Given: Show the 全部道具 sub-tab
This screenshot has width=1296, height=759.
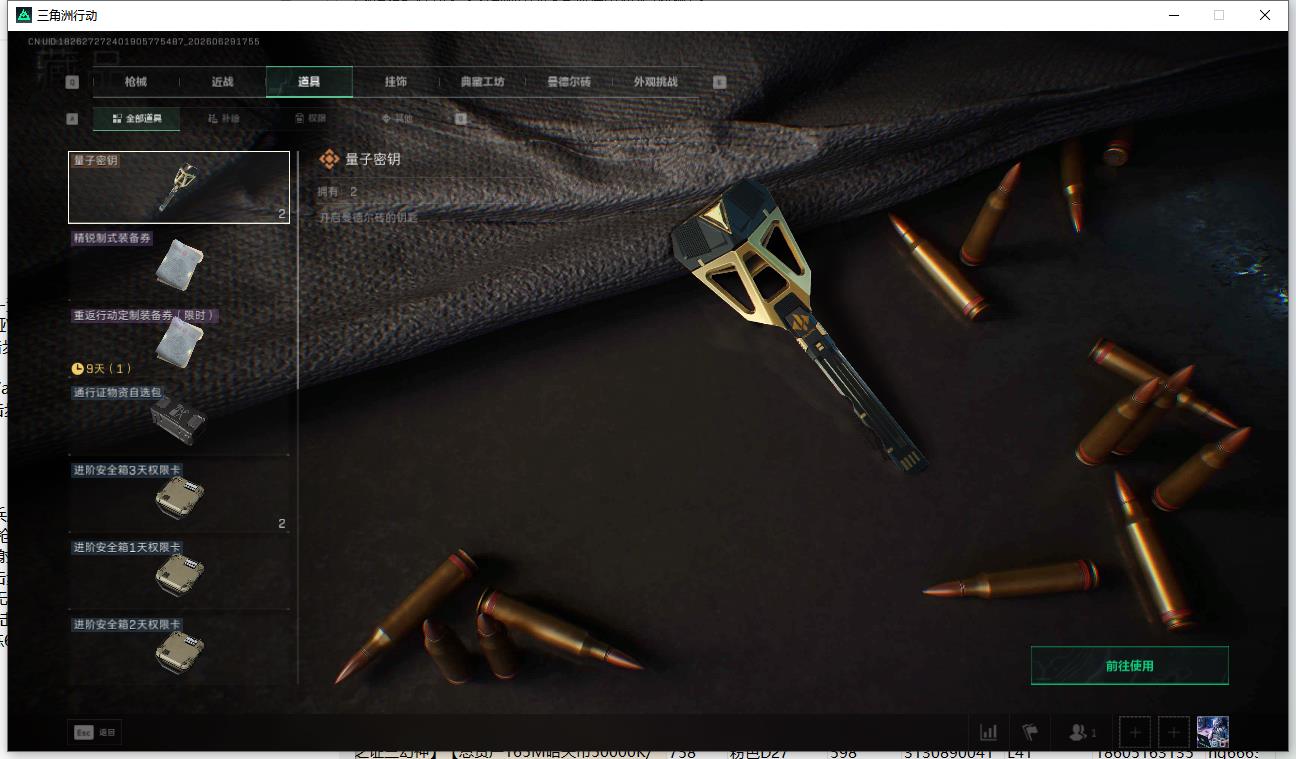Looking at the screenshot, I should tap(137, 118).
